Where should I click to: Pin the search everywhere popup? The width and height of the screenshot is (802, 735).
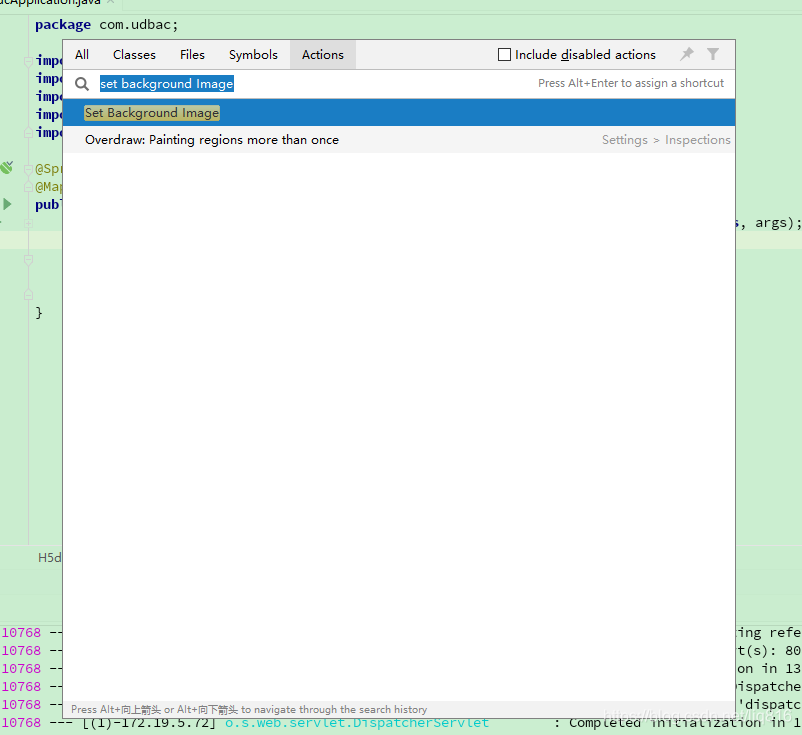686,54
